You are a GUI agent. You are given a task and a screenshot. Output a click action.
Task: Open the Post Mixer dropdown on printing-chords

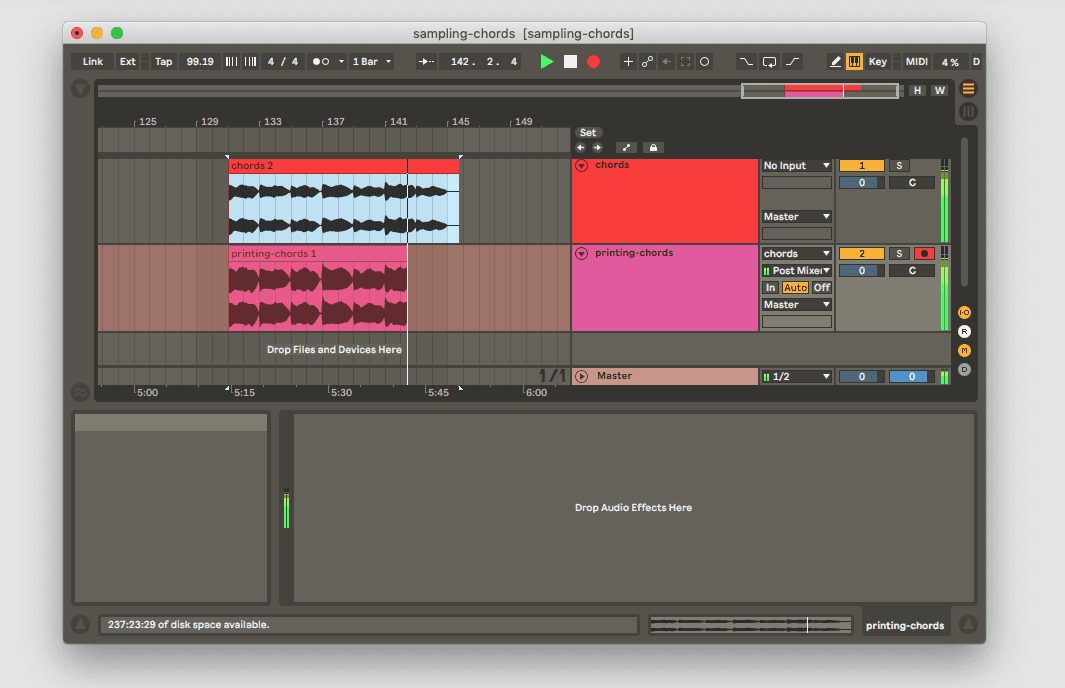tap(796, 270)
